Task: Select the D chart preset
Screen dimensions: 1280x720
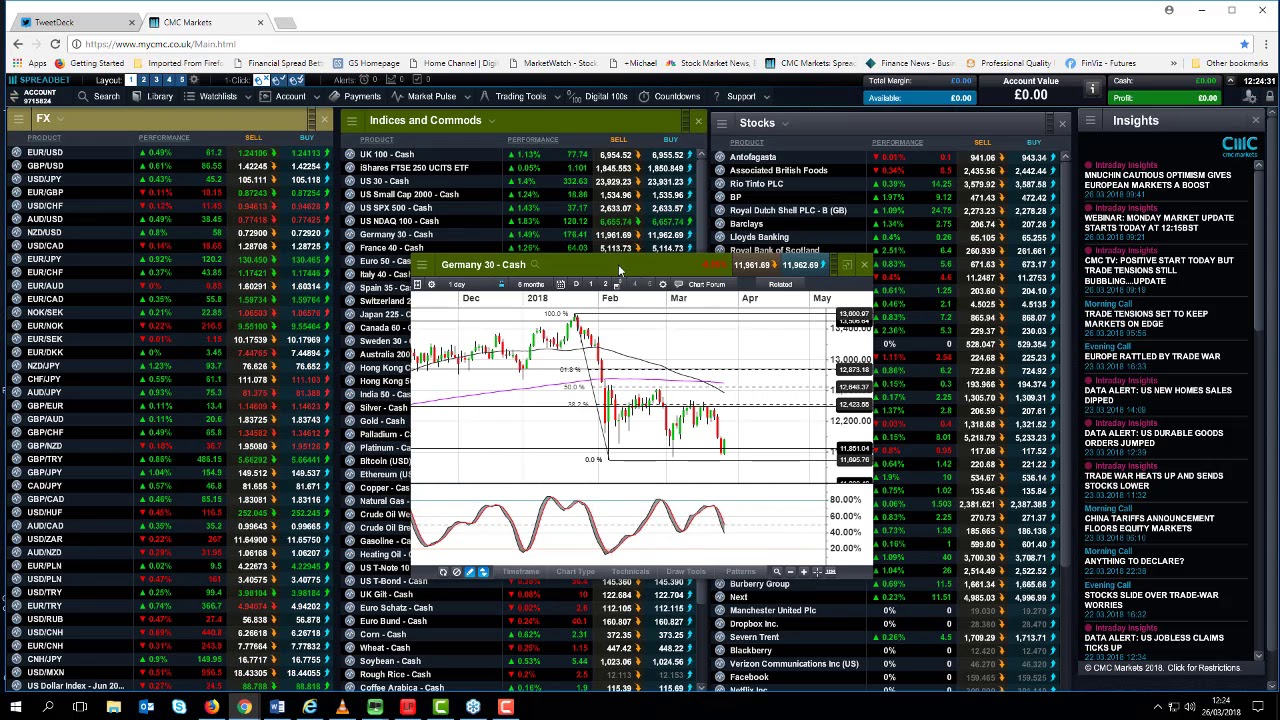Action: click(576, 285)
